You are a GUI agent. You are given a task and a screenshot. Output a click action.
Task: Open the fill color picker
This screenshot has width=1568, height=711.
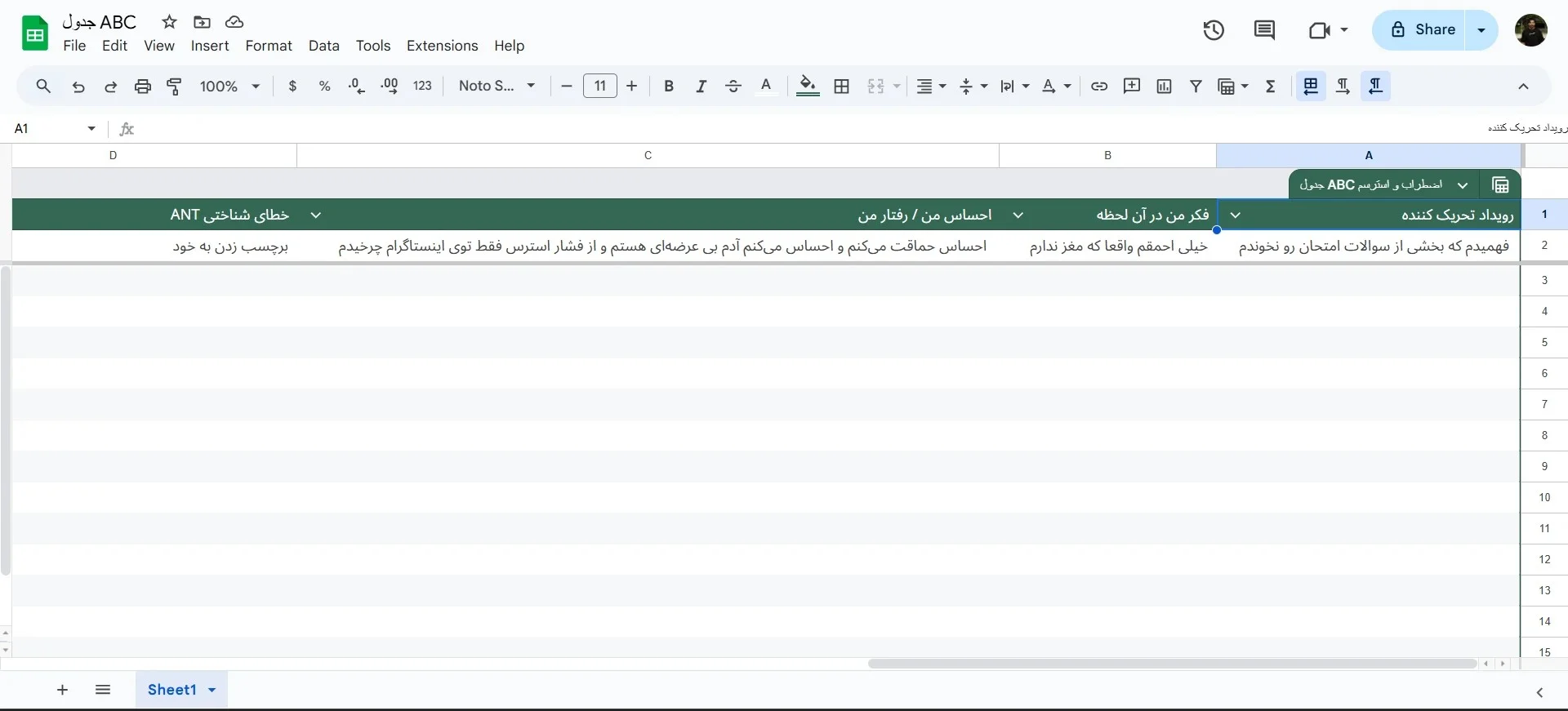click(808, 86)
